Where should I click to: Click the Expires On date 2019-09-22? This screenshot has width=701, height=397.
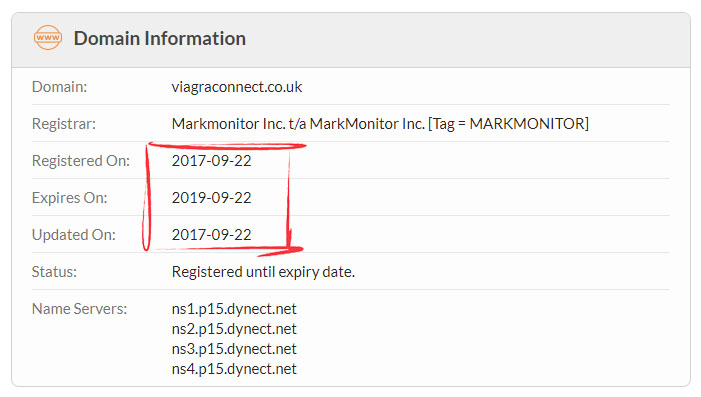tap(211, 198)
